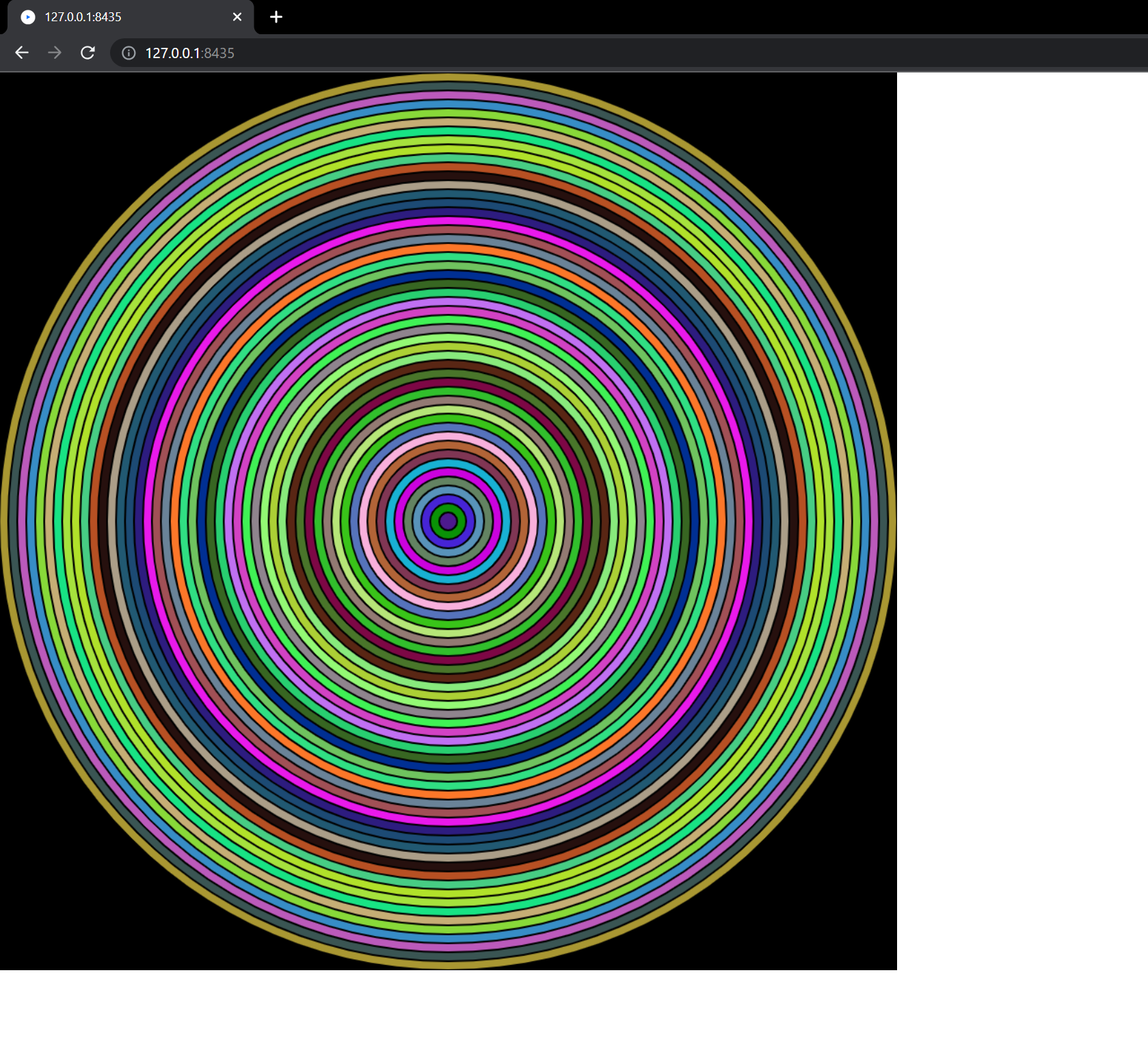Open a new tab with plus button
Viewport: 1148px width, 1042px height.
pyautogui.click(x=276, y=17)
